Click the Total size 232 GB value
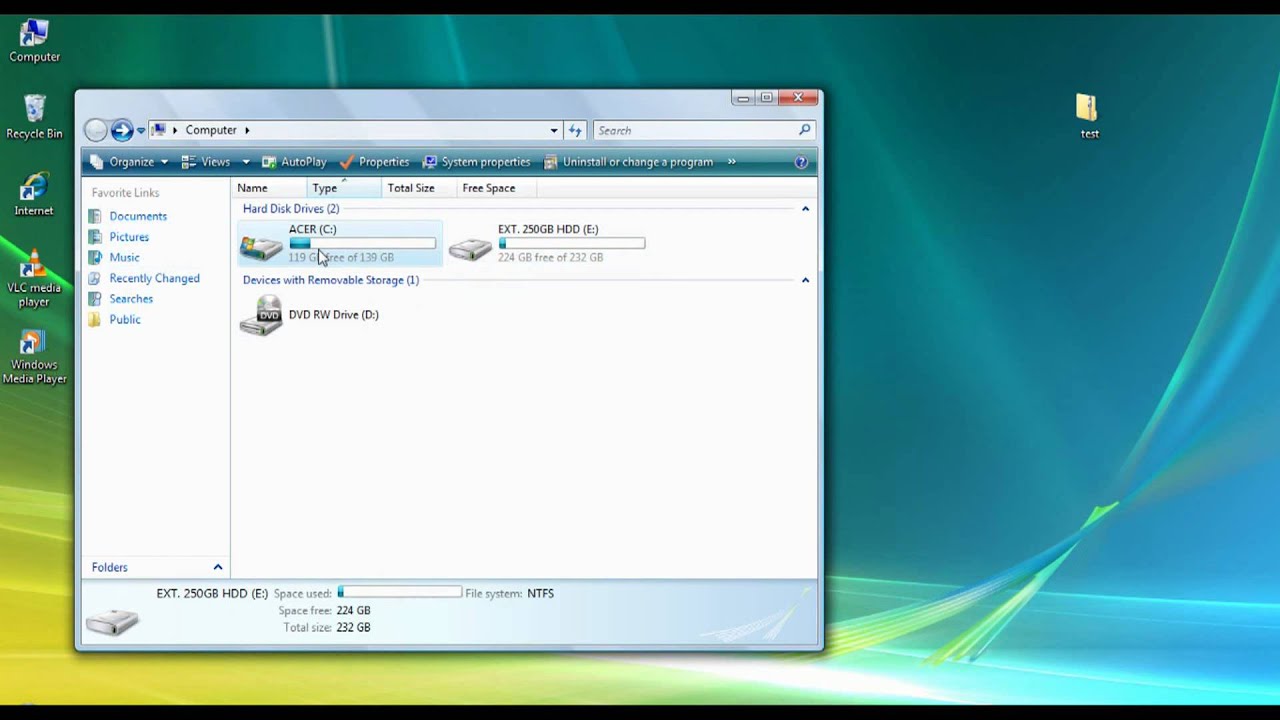 click(x=353, y=628)
